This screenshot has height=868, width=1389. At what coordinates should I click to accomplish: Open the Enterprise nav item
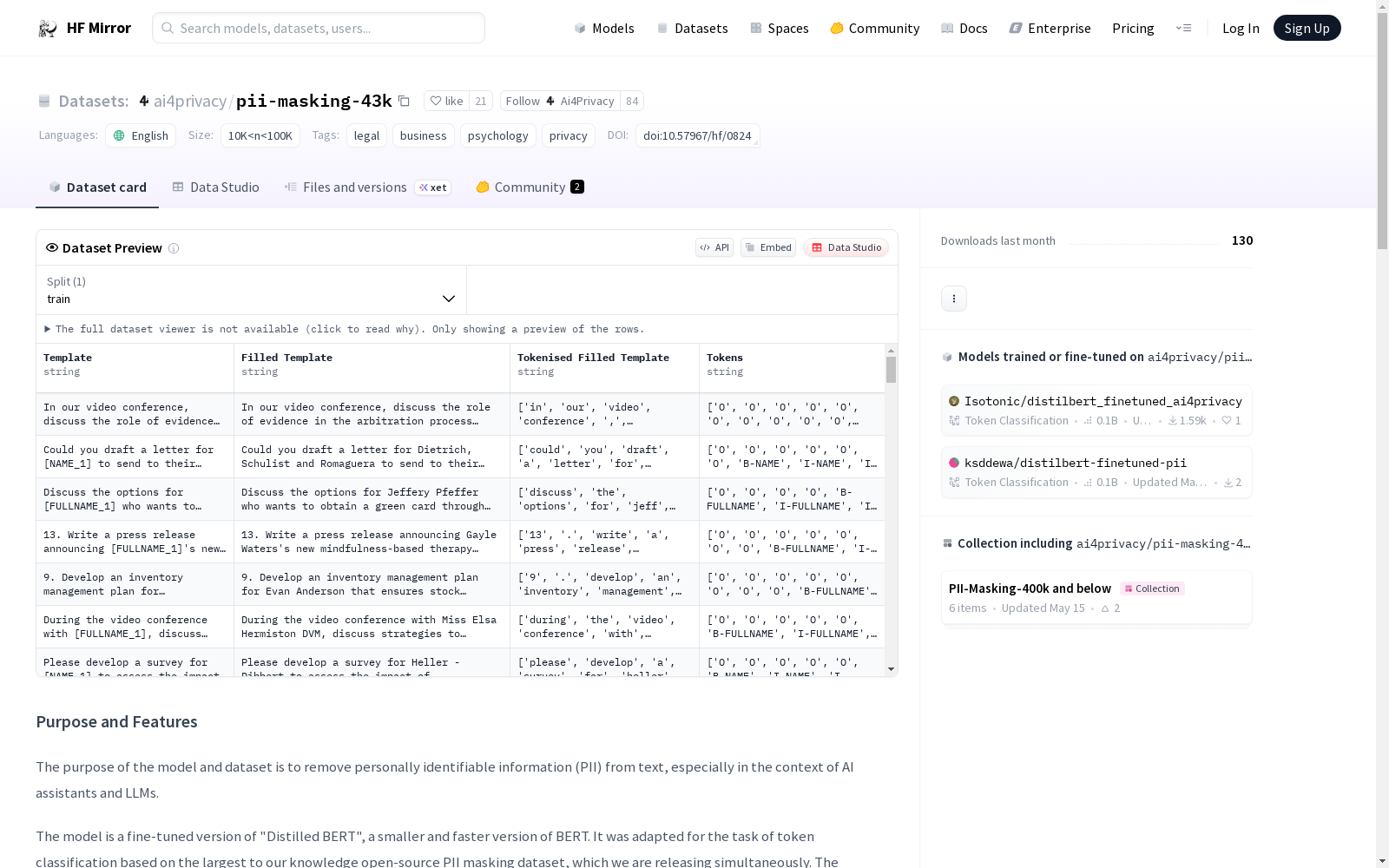tap(1050, 28)
